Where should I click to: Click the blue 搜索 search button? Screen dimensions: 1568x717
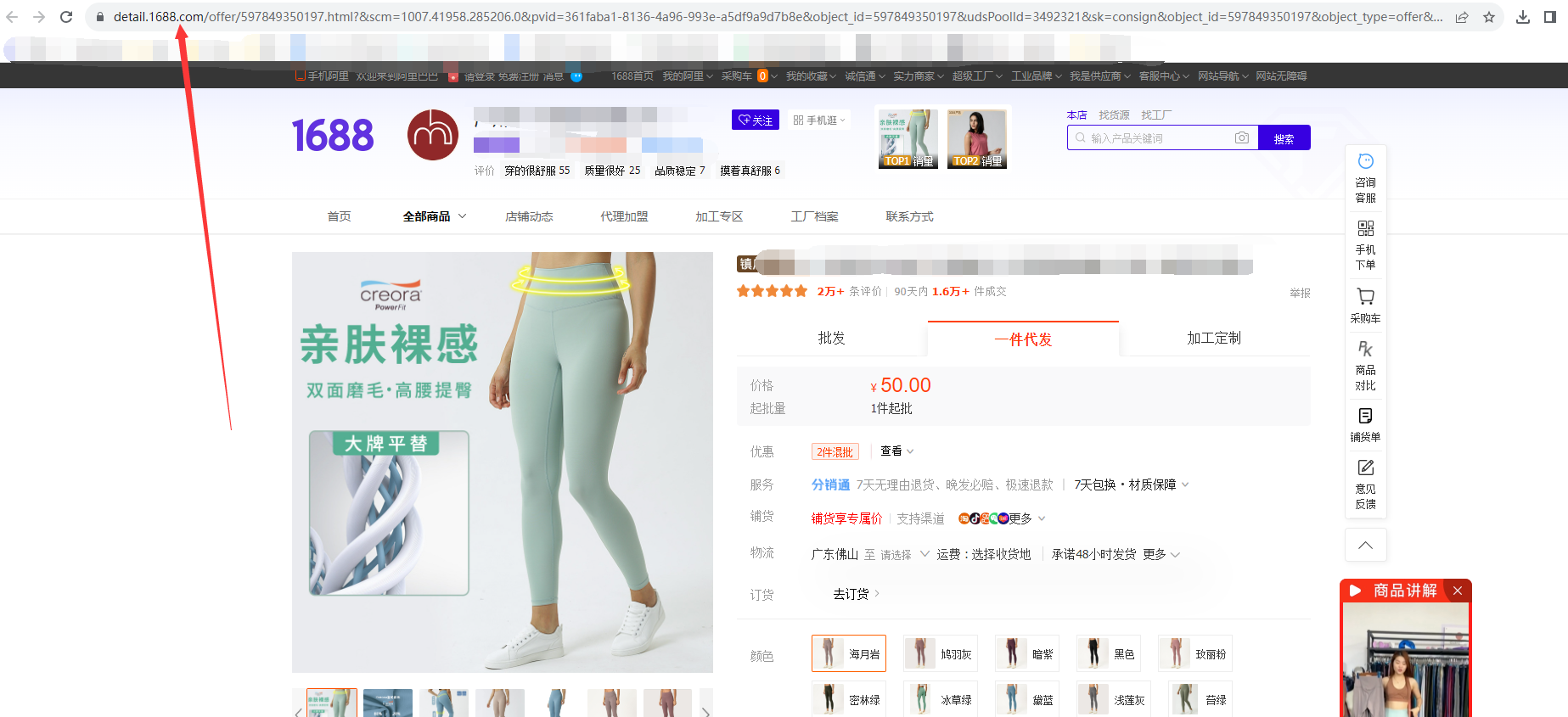click(1284, 138)
